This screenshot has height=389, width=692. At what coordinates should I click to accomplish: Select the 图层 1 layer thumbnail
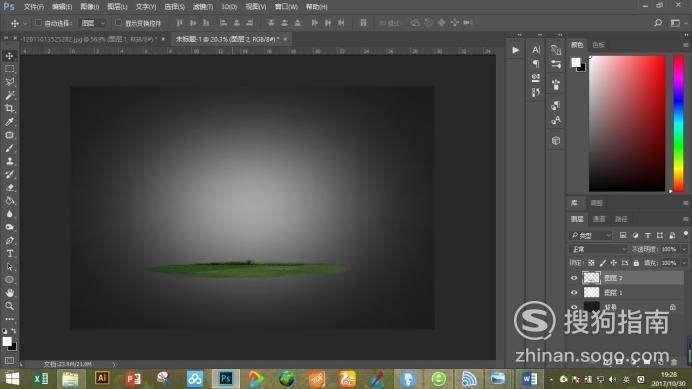tap(591, 292)
